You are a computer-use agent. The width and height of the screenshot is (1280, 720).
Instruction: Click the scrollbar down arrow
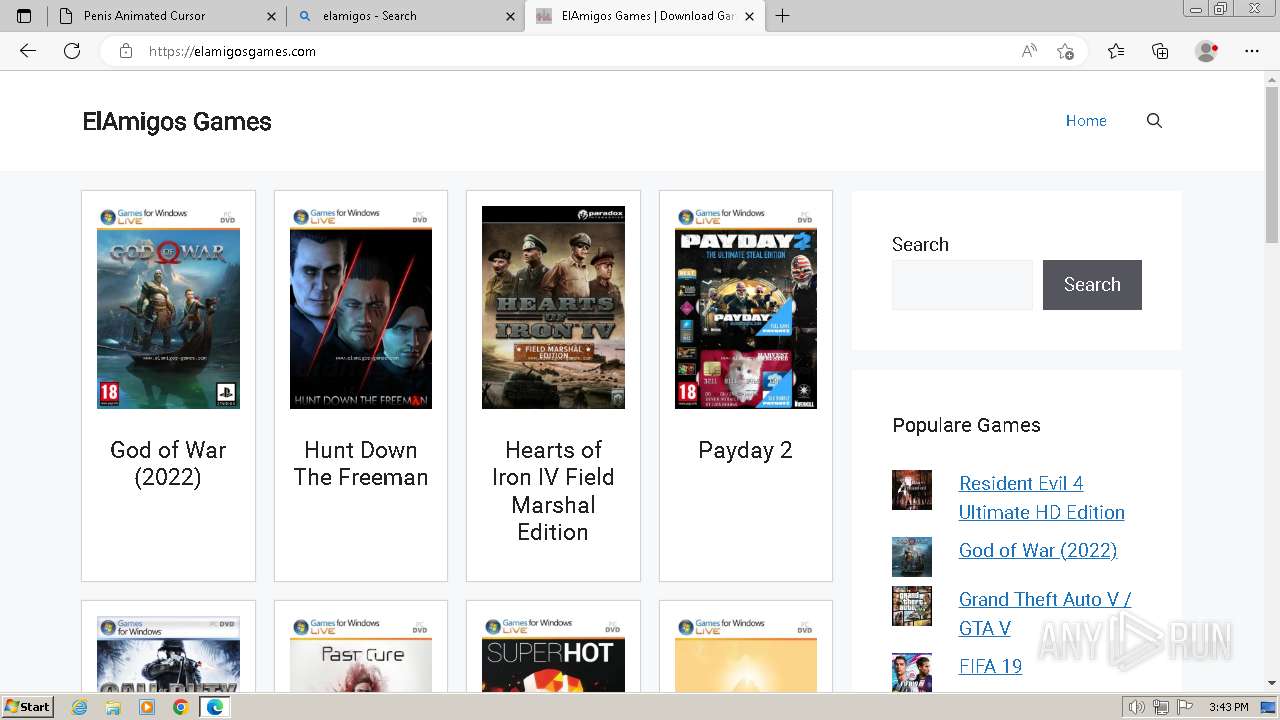pyautogui.click(x=1272, y=683)
